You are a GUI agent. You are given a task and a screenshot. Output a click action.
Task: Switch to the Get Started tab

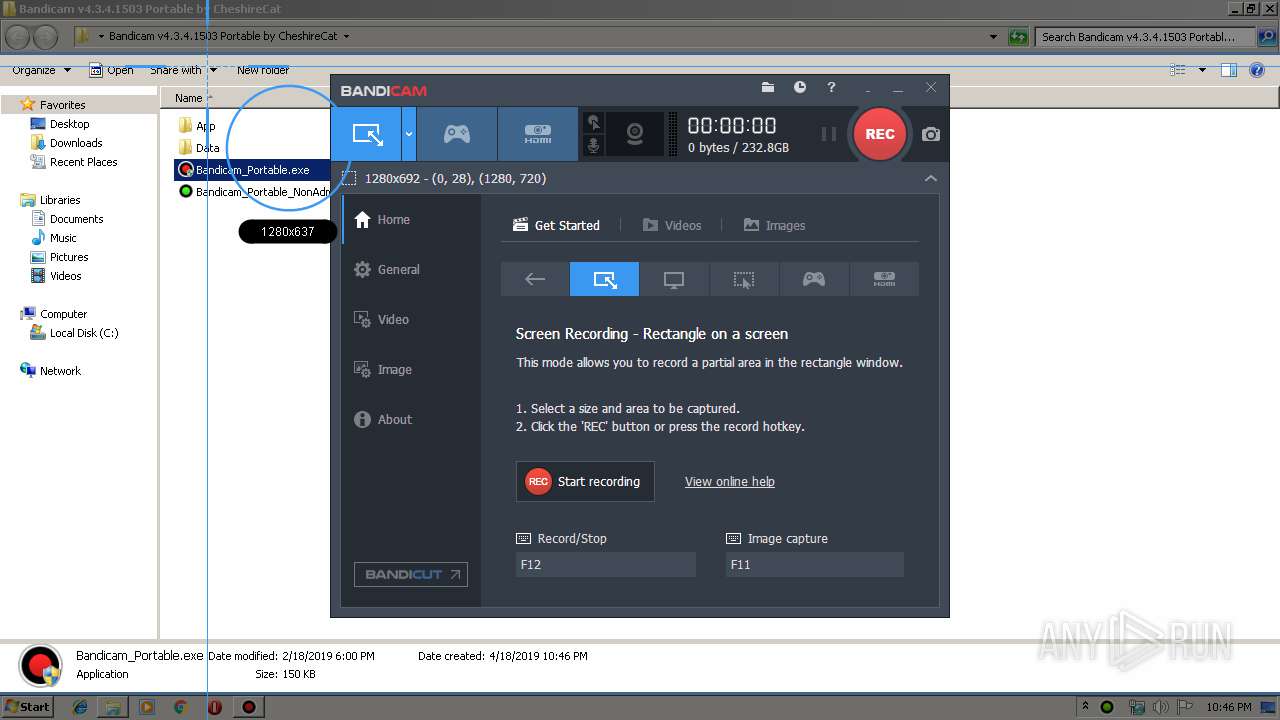pos(556,225)
